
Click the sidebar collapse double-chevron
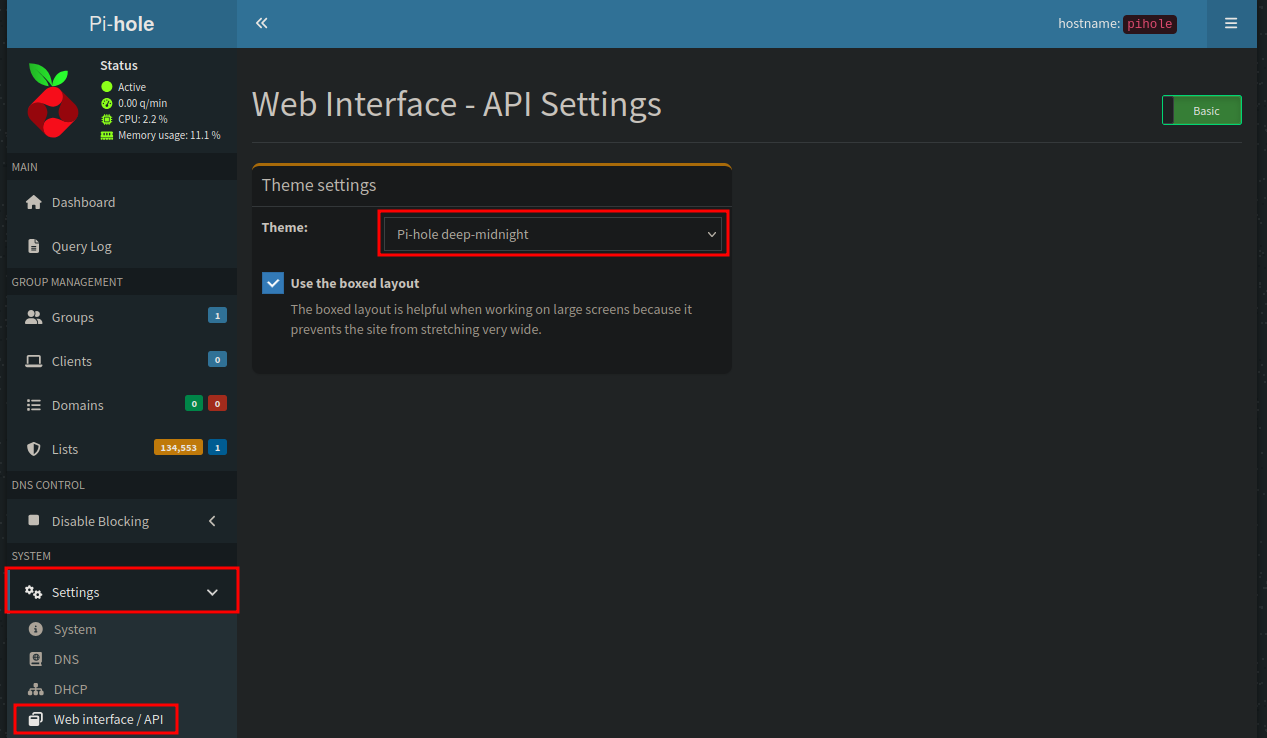coord(261,22)
